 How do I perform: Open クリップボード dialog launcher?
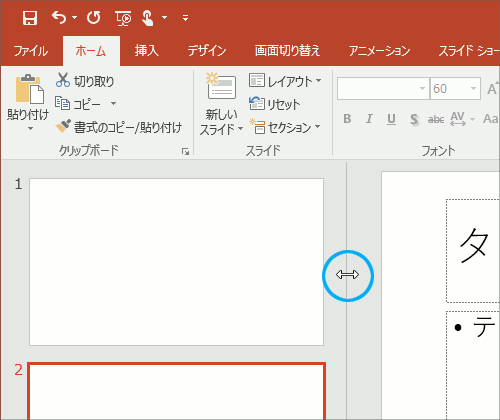[x=185, y=152]
